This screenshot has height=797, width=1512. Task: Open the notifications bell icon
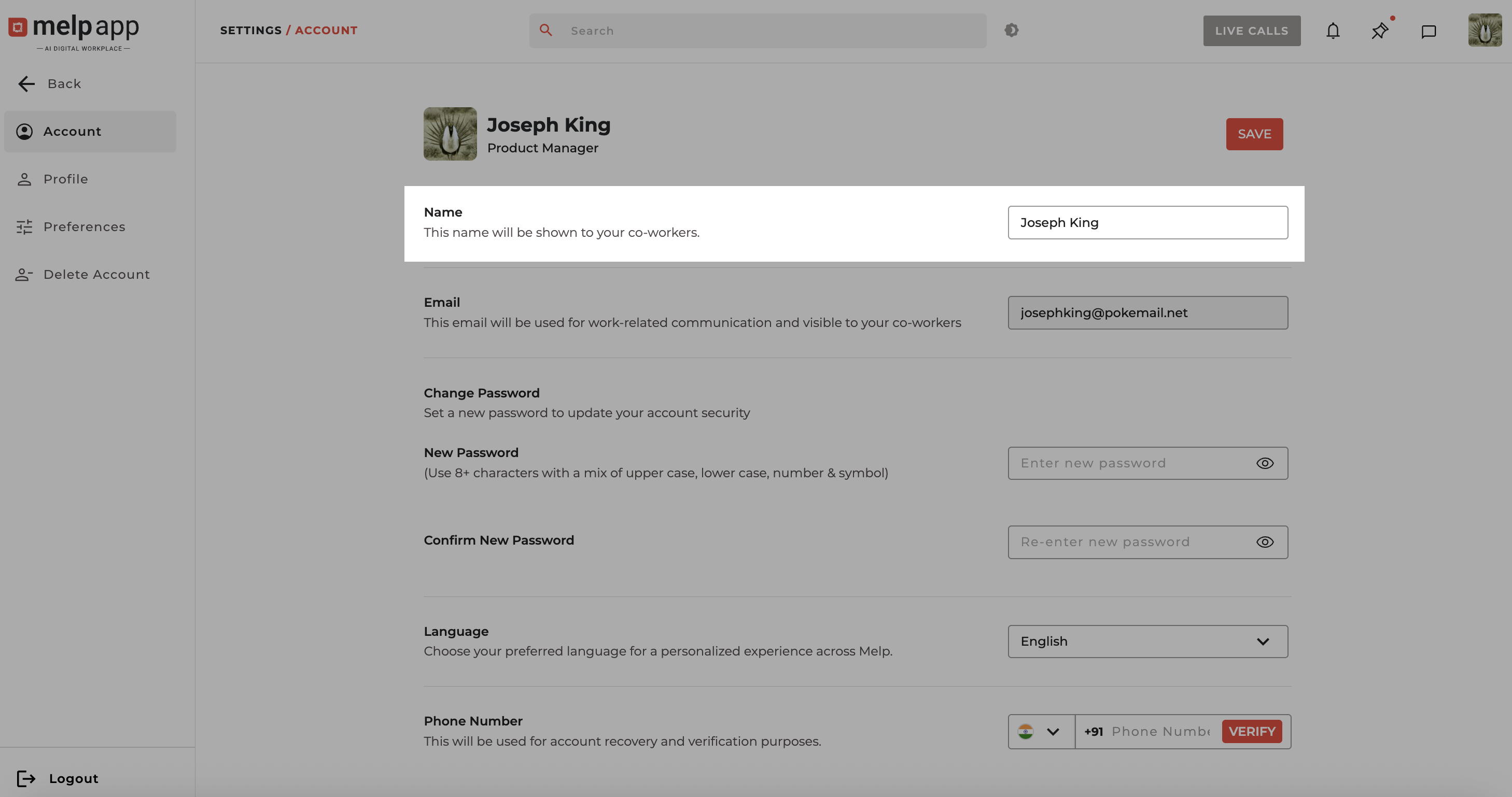1333,31
